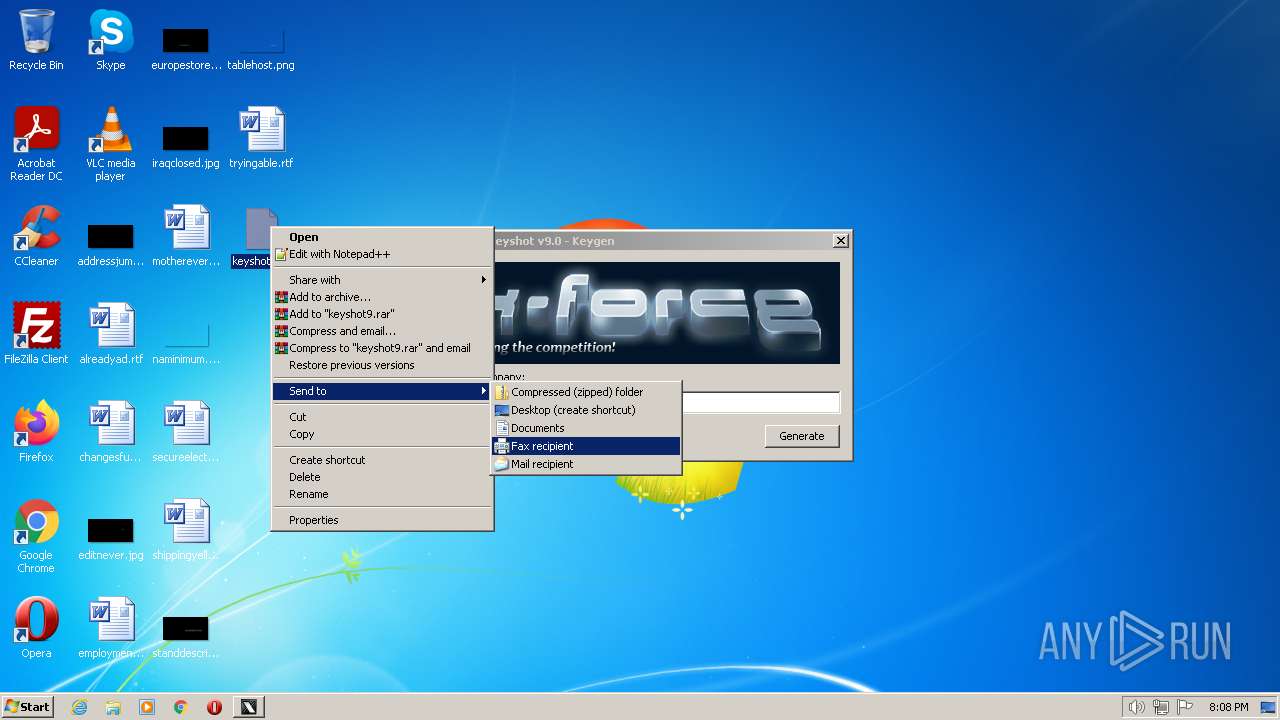Screen dimensions: 1280x720
Task: Select the naminimum... file icon
Action: coord(186,340)
